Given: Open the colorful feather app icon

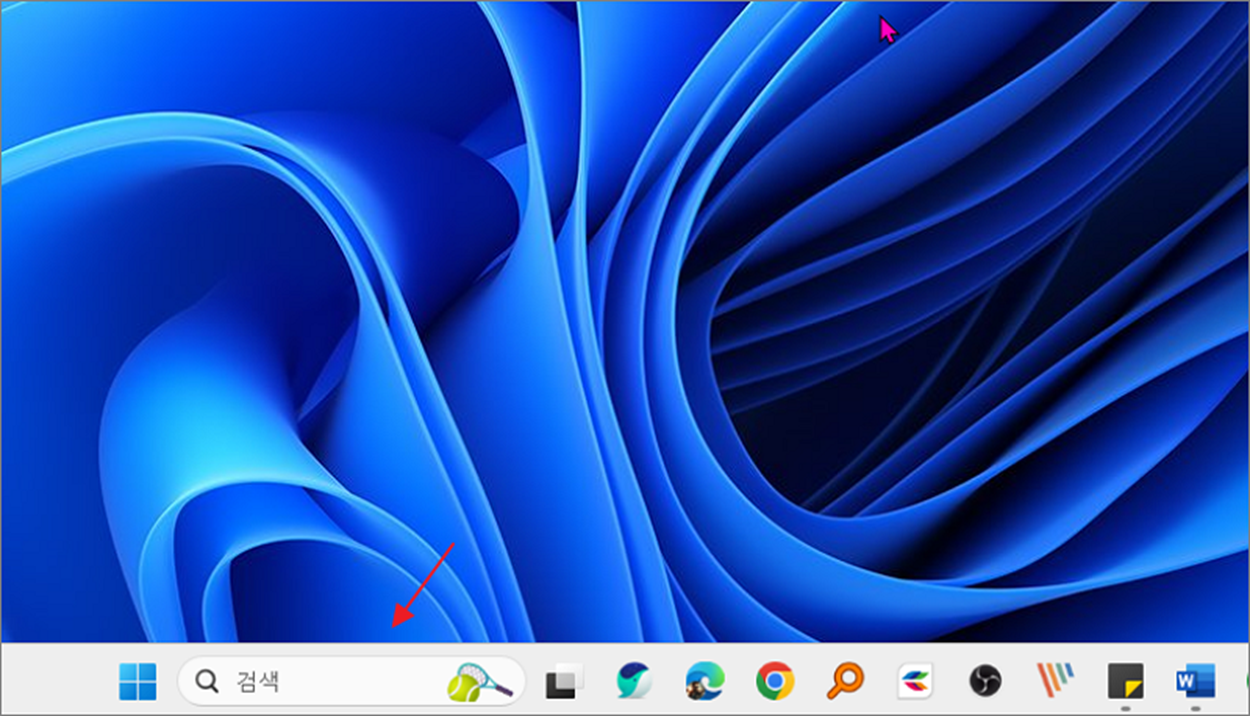Looking at the screenshot, I should pyautogui.click(x=915, y=682).
